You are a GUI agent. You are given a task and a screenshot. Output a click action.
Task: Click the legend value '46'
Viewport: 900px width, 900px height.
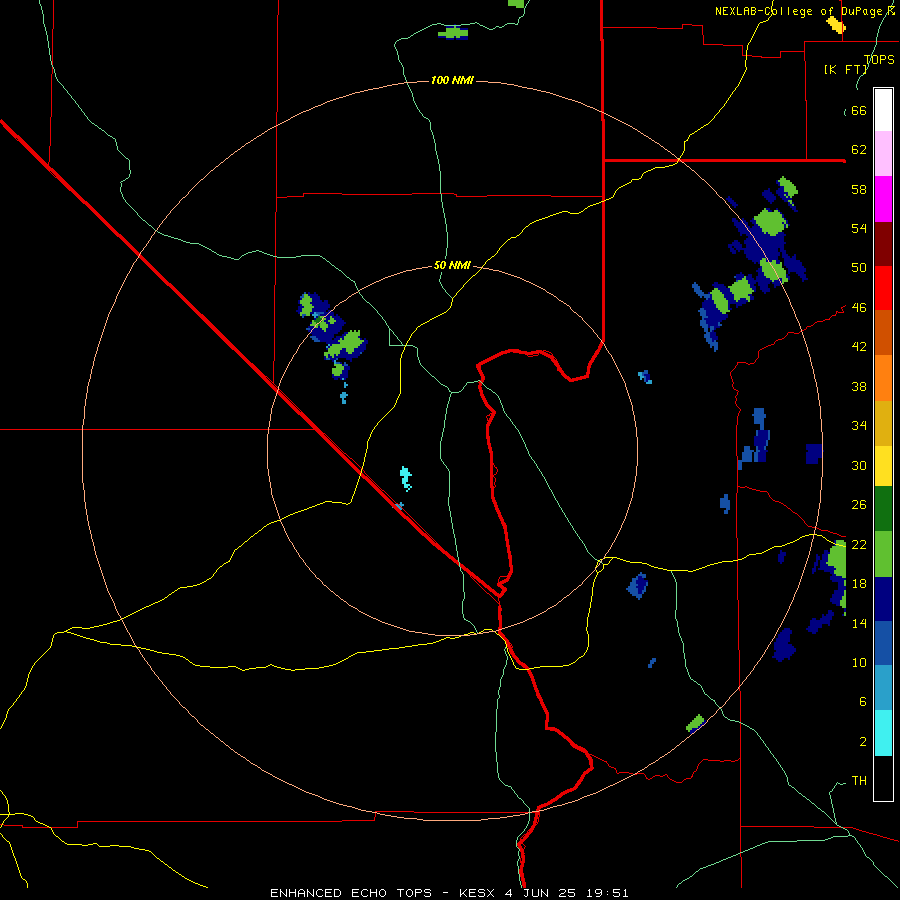(x=859, y=308)
